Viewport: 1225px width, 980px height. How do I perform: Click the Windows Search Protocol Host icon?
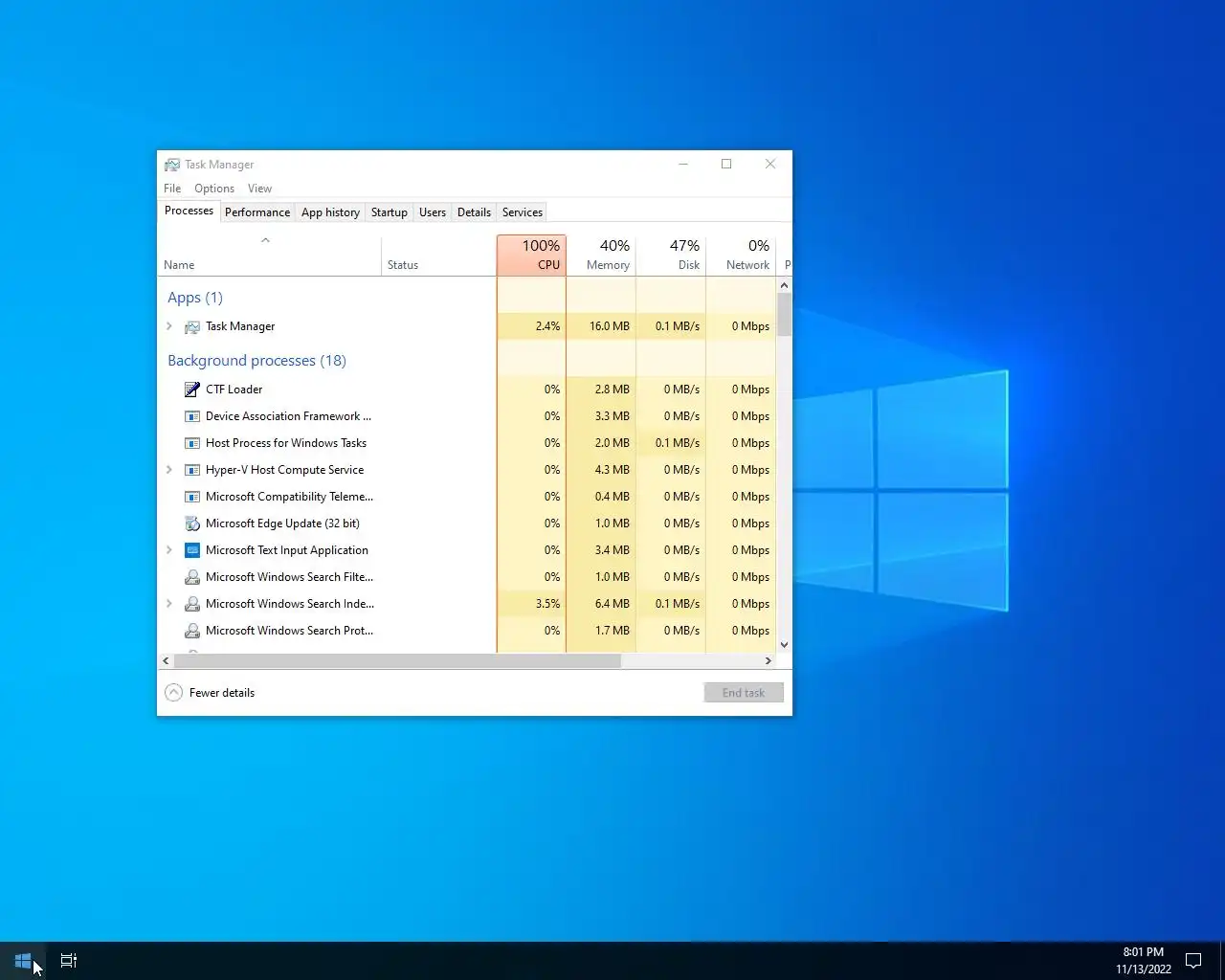pos(192,631)
